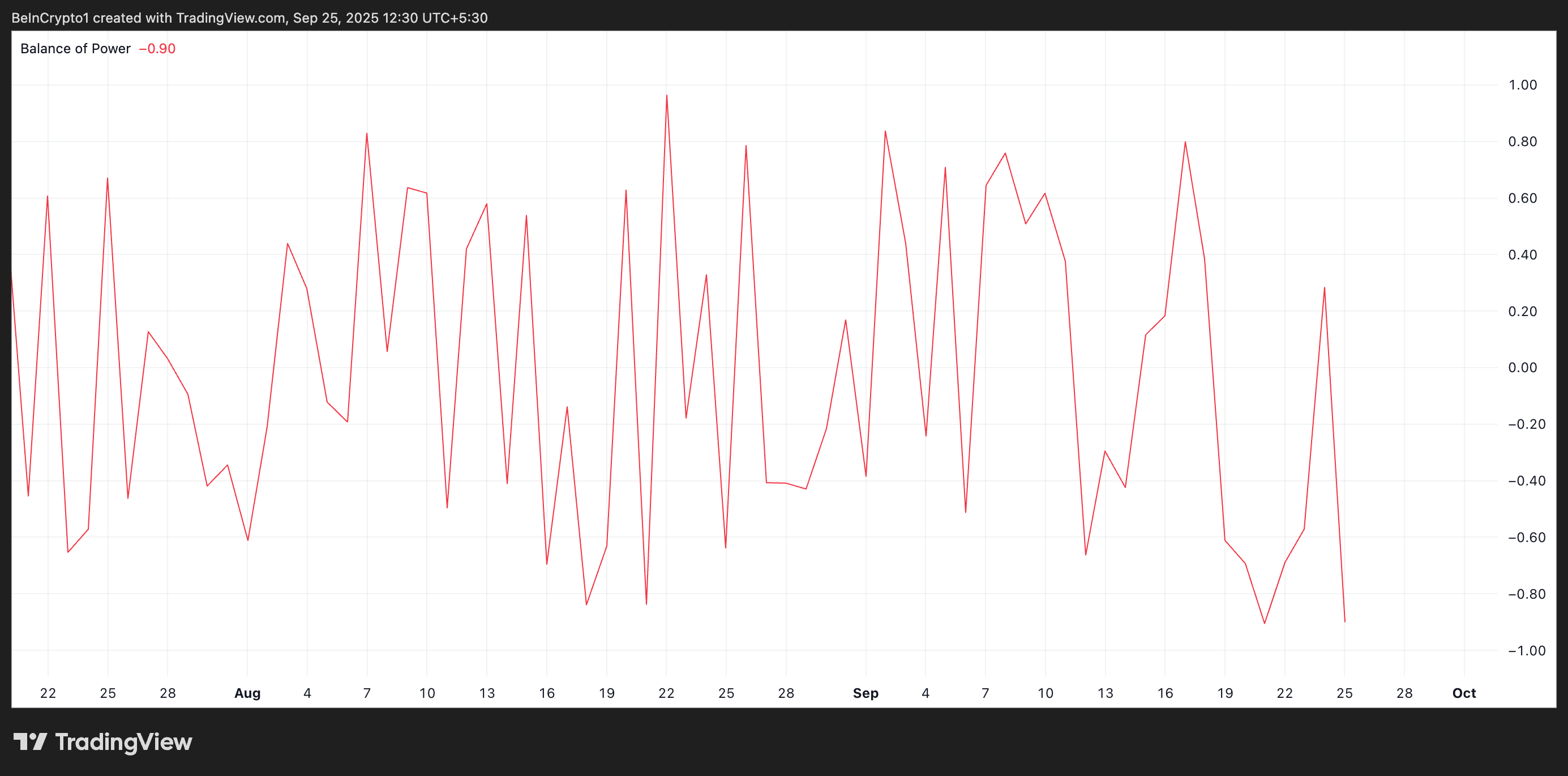The width and height of the screenshot is (1568, 776).
Task: Click the 0.80 price scale label
Action: (1522, 142)
